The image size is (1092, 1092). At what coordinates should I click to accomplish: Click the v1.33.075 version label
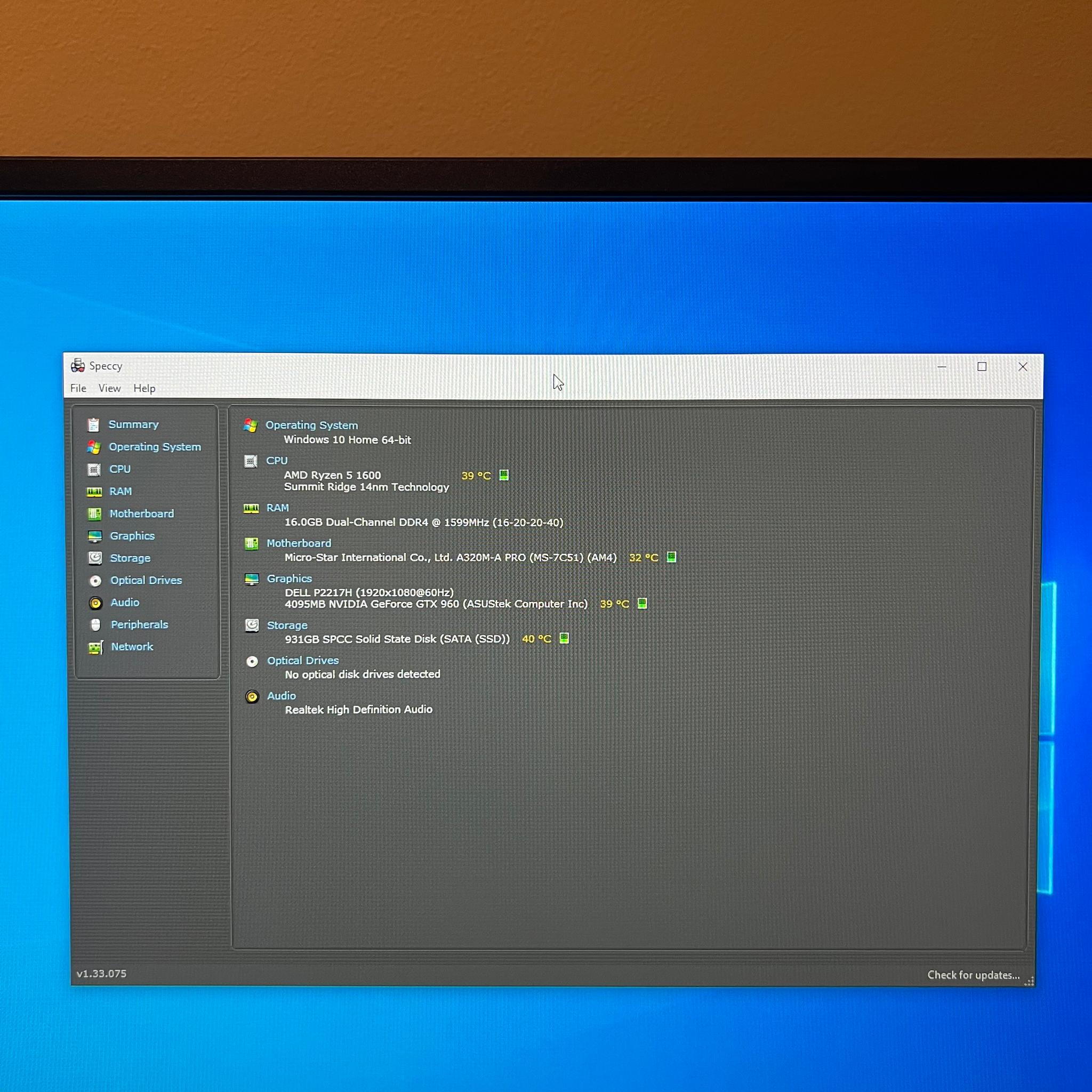click(x=102, y=973)
